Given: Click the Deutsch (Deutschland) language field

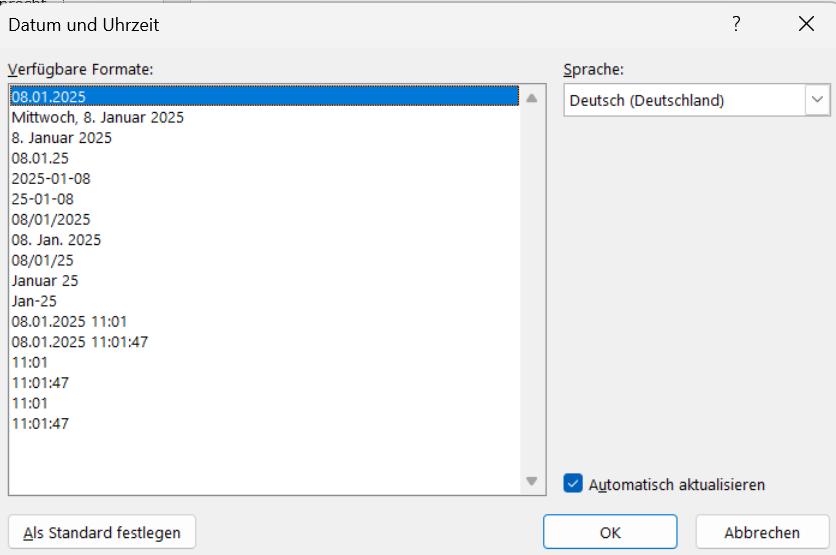Looking at the screenshot, I should click(684, 100).
